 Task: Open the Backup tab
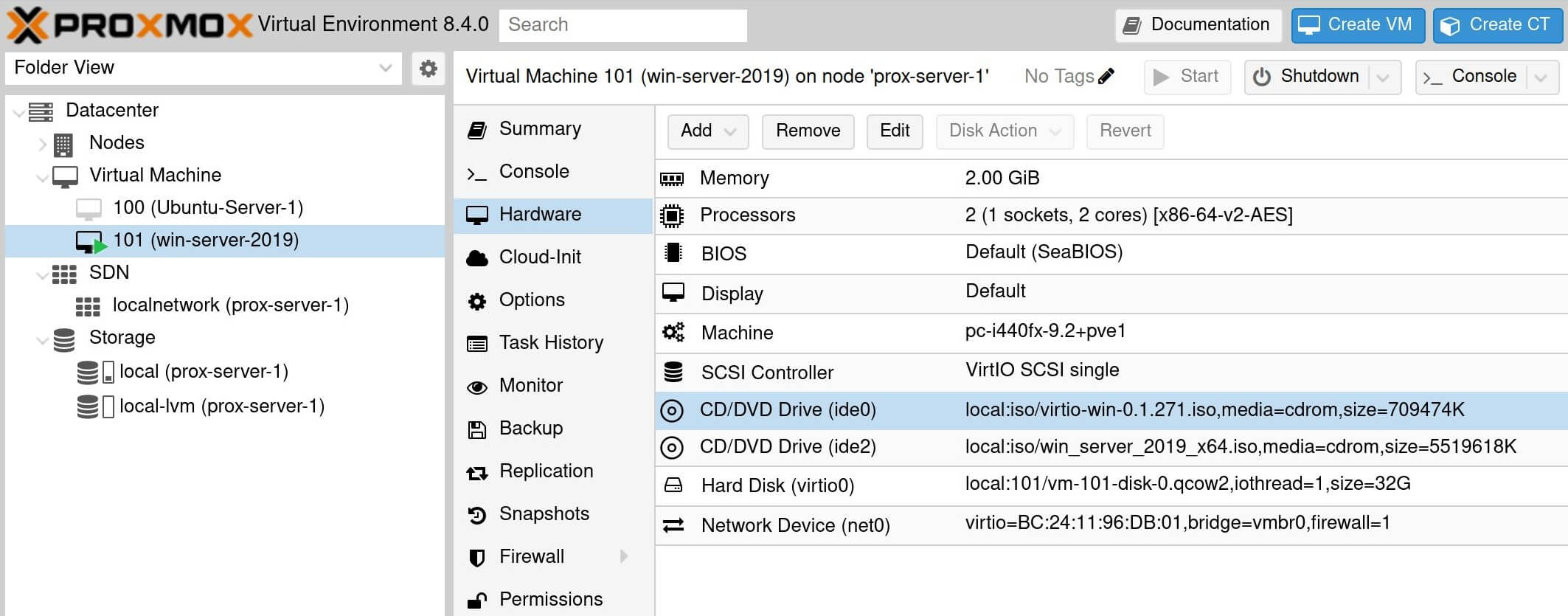(x=553, y=429)
